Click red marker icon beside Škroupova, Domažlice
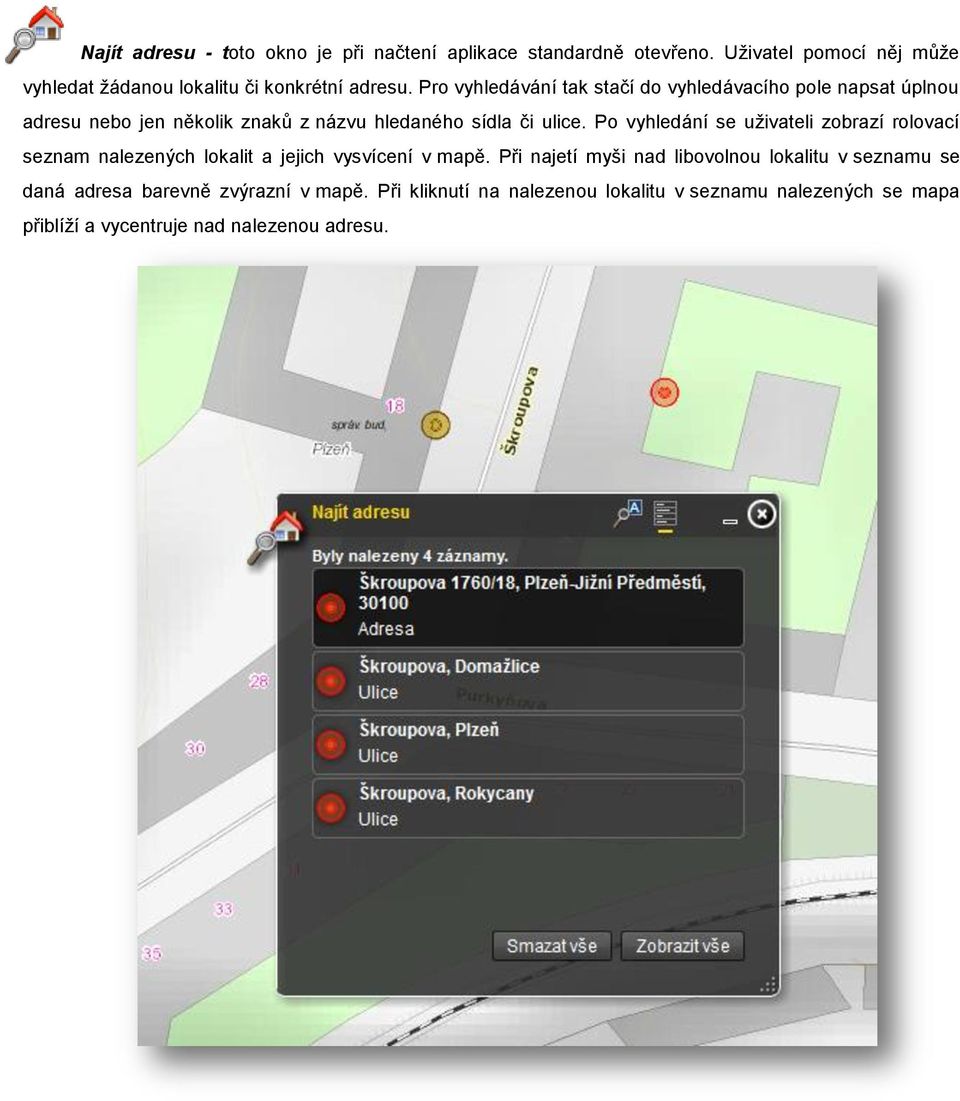Screen dimensions: 960x1101 [331, 680]
